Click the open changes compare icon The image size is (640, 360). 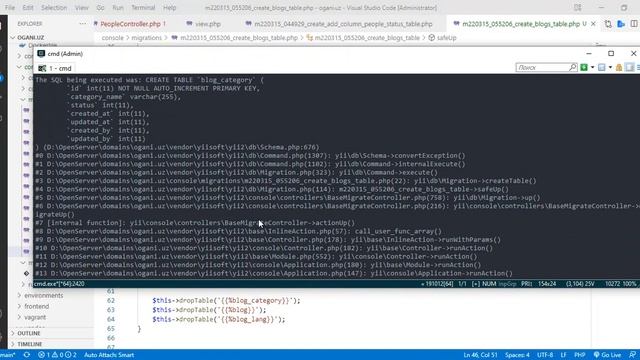tap(608, 24)
